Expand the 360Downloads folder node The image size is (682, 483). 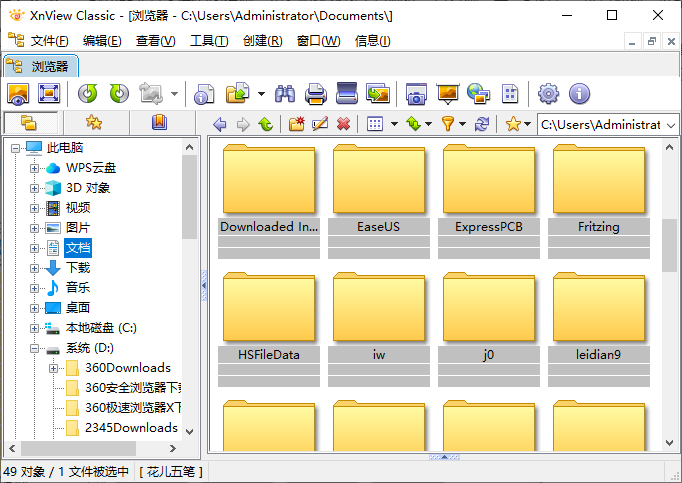[53, 369]
